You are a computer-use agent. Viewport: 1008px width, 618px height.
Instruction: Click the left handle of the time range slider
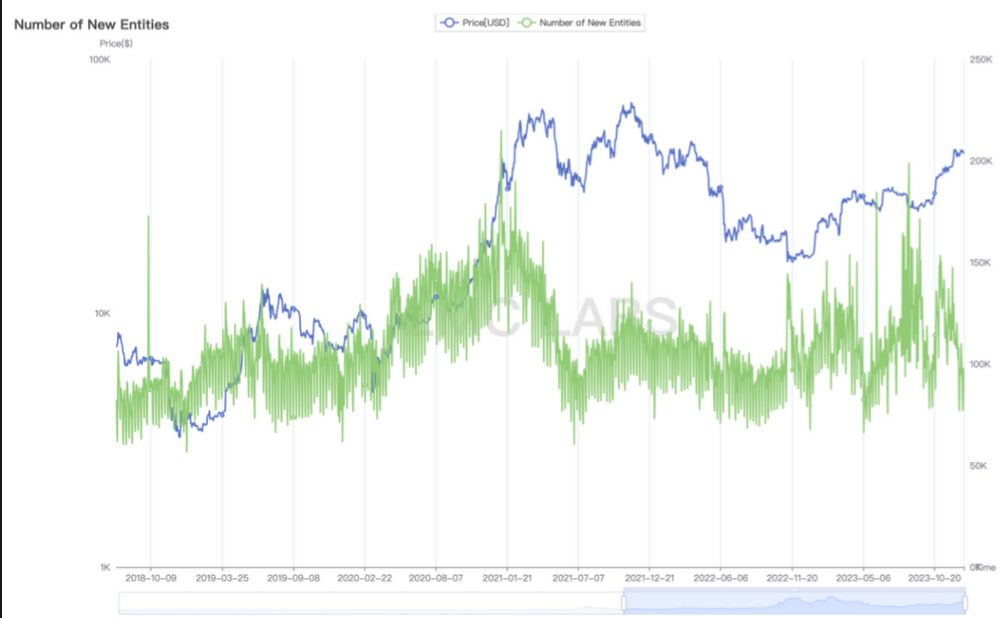(623, 602)
